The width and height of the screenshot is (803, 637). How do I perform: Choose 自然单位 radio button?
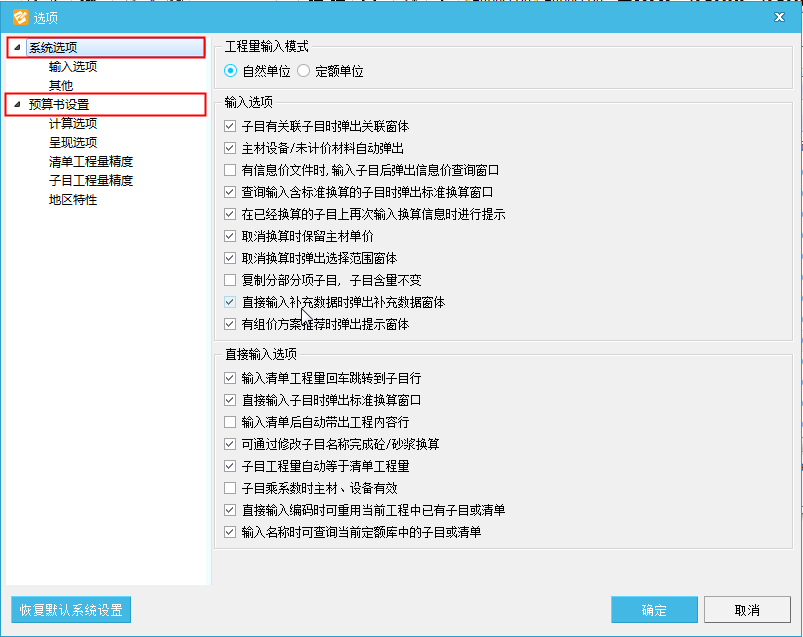tap(231, 72)
